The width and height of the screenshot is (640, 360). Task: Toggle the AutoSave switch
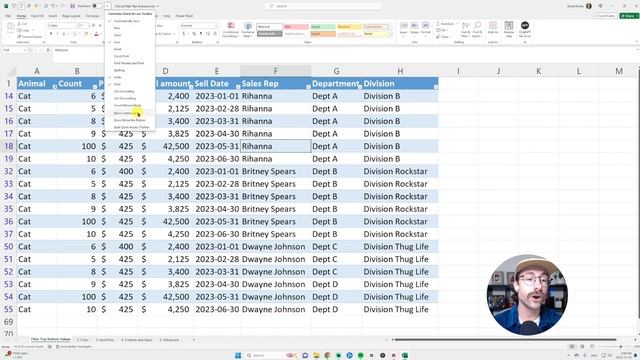coord(97,6)
